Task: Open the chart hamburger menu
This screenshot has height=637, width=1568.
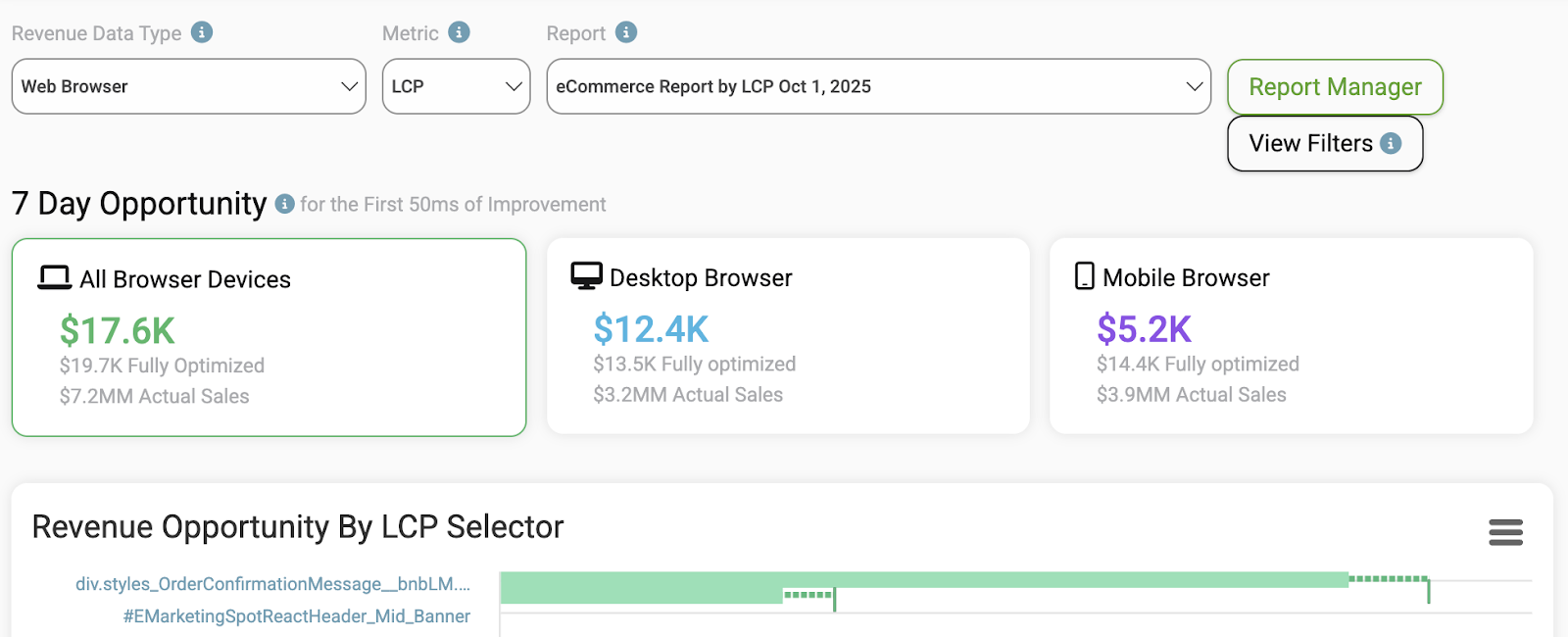Action: [1505, 532]
